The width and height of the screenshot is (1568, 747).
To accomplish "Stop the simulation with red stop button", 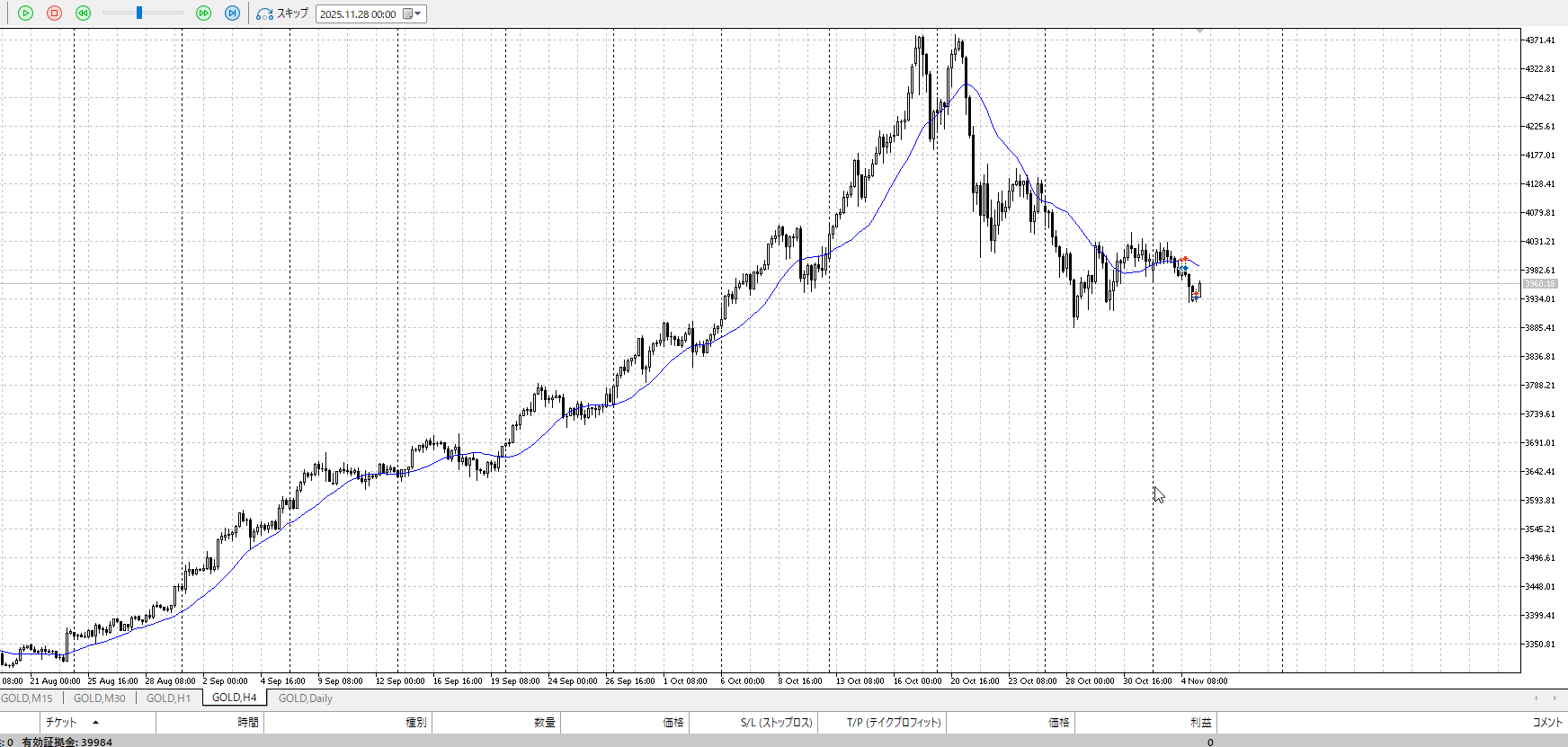I will coord(54,13).
